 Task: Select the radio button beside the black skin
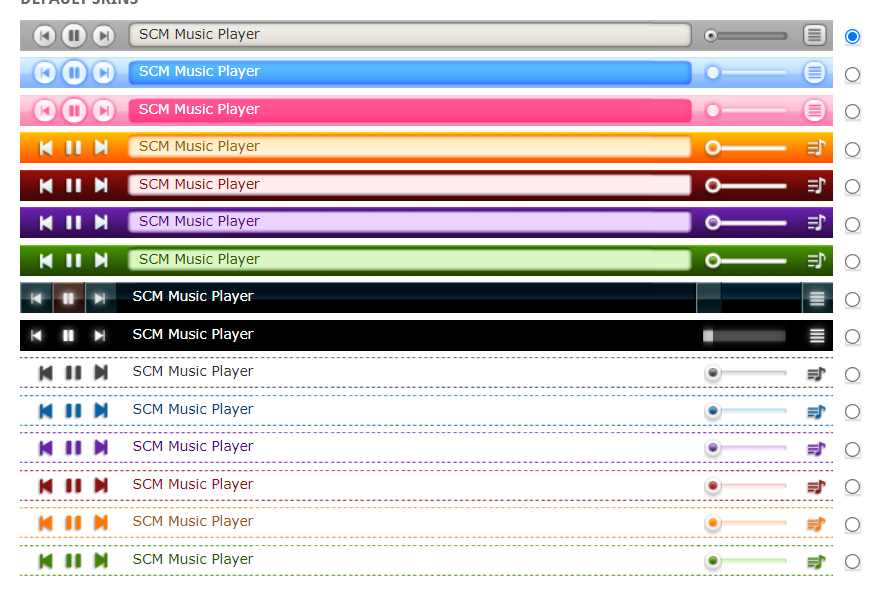click(x=852, y=336)
